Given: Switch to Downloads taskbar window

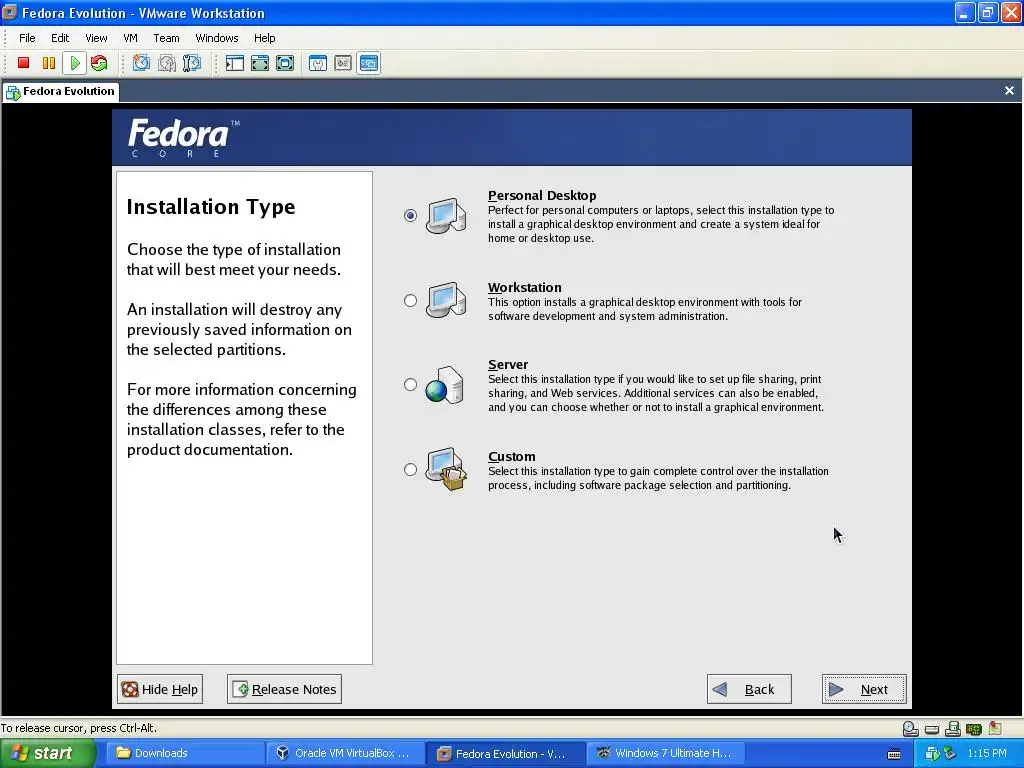Looking at the screenshot, I should [184, 753].
